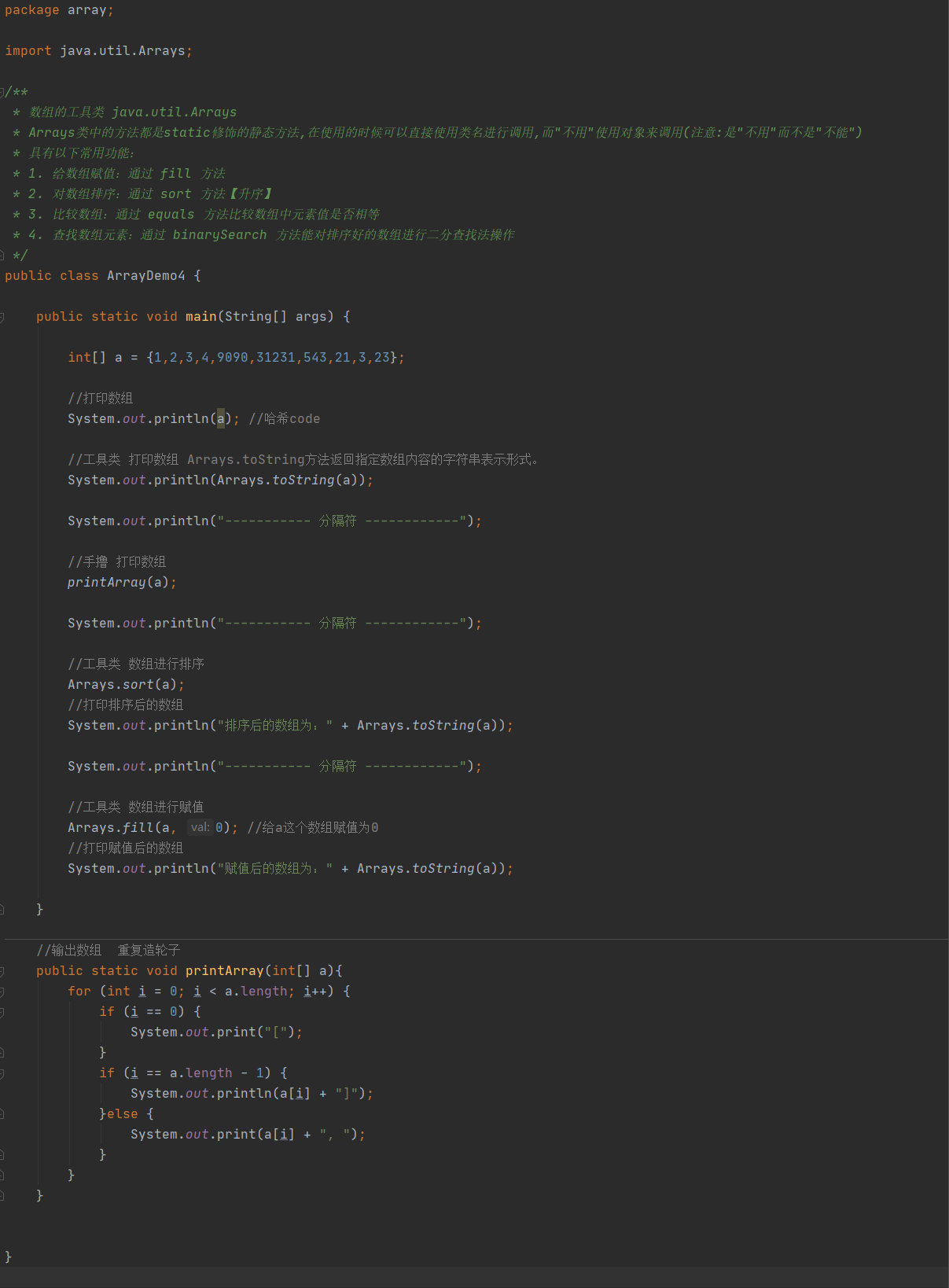This screenshot has height=1288, width=949.
Task: Collapse the Javadoc comment block fold marker
Action: (x=2, y=92)
